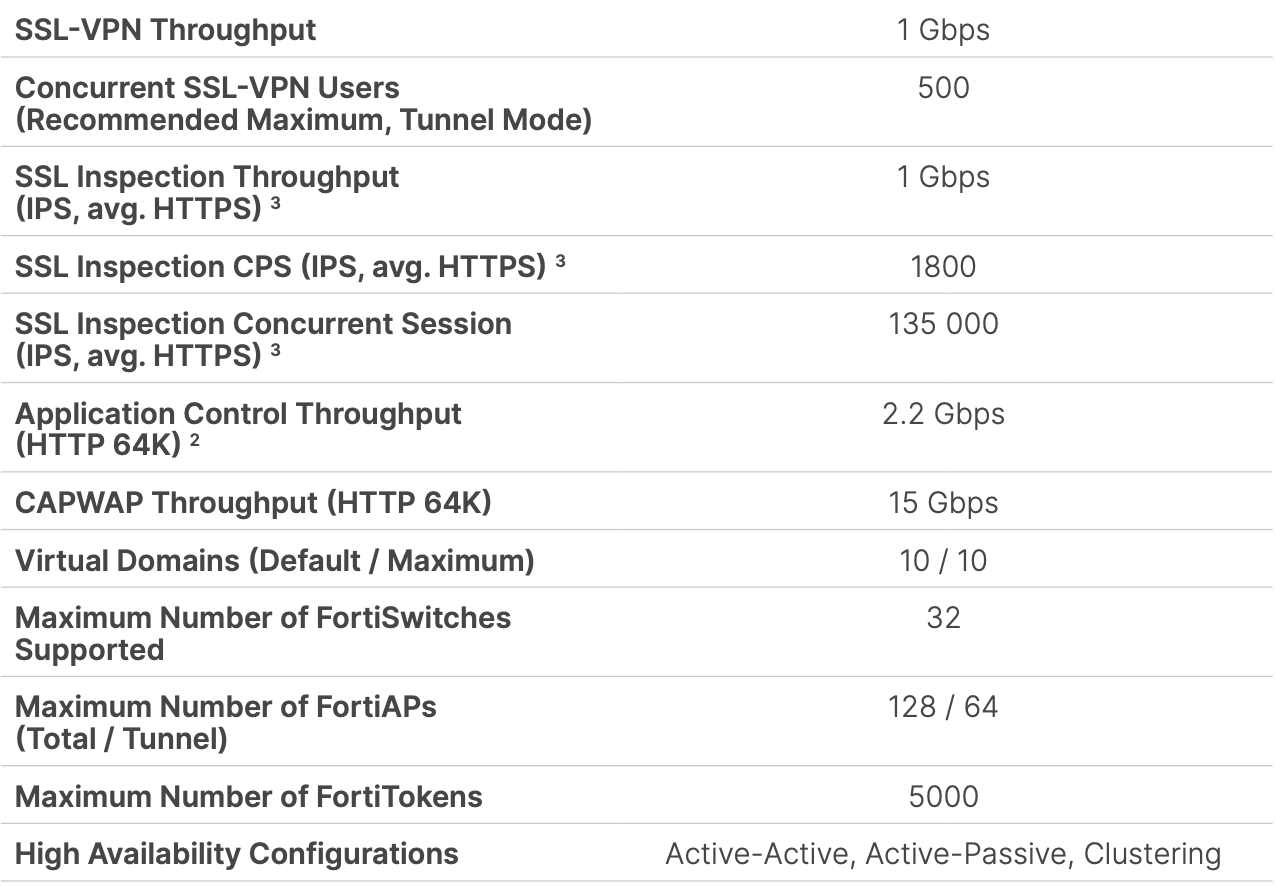
Task: Select the 2.2 Gbps value
Action: pos(943,413)
